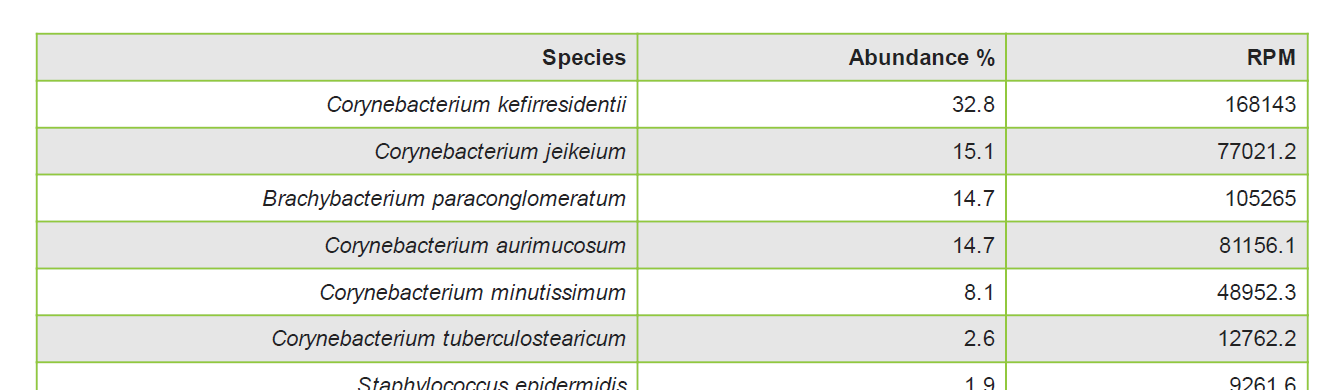Viewport: 1328px width, 390px height.
Task: Click the 32.8 abundance value
Action: [x=973, y=104]
